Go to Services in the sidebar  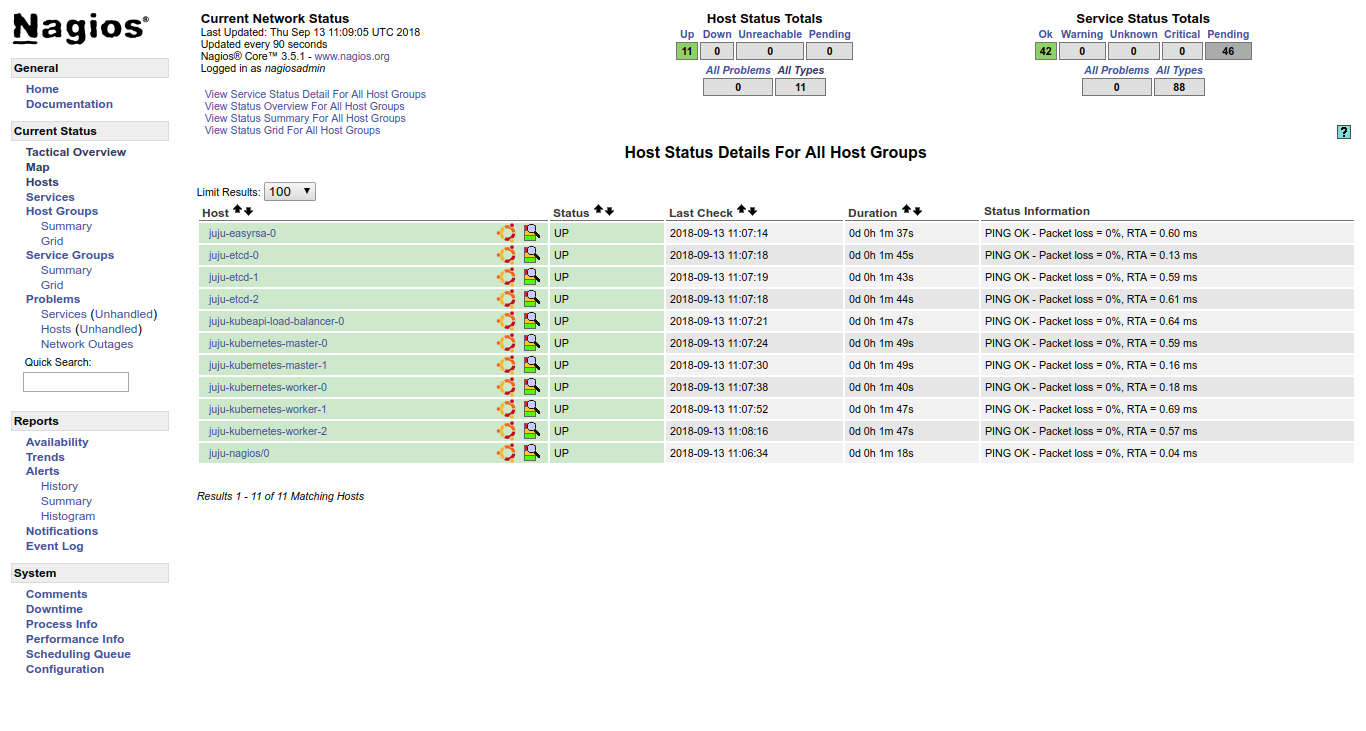[50, 197]
